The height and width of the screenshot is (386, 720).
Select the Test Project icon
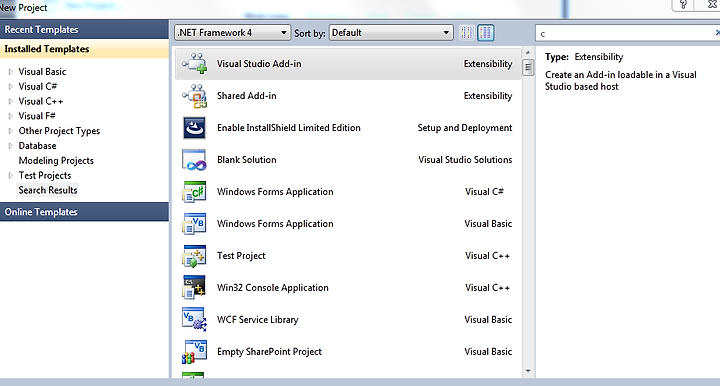194,256
